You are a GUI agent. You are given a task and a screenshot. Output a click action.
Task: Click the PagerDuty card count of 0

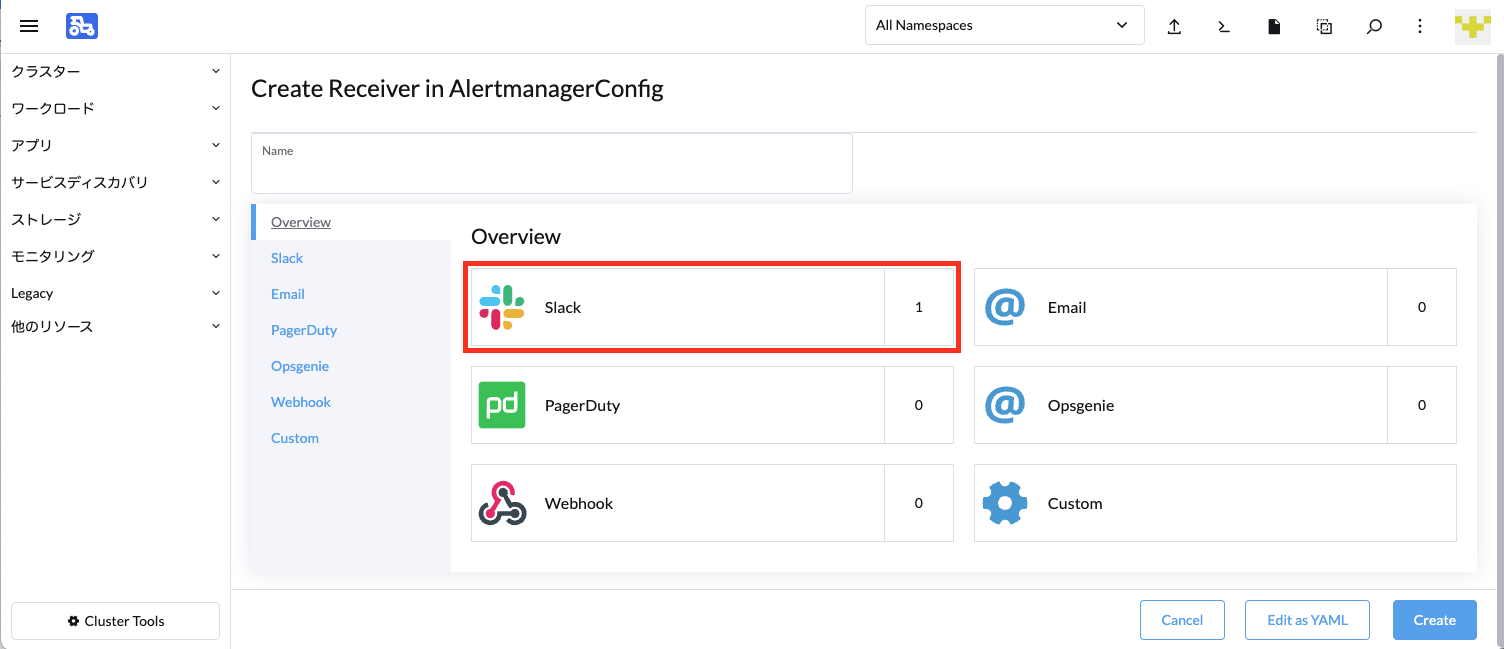[x=919, y=405]
